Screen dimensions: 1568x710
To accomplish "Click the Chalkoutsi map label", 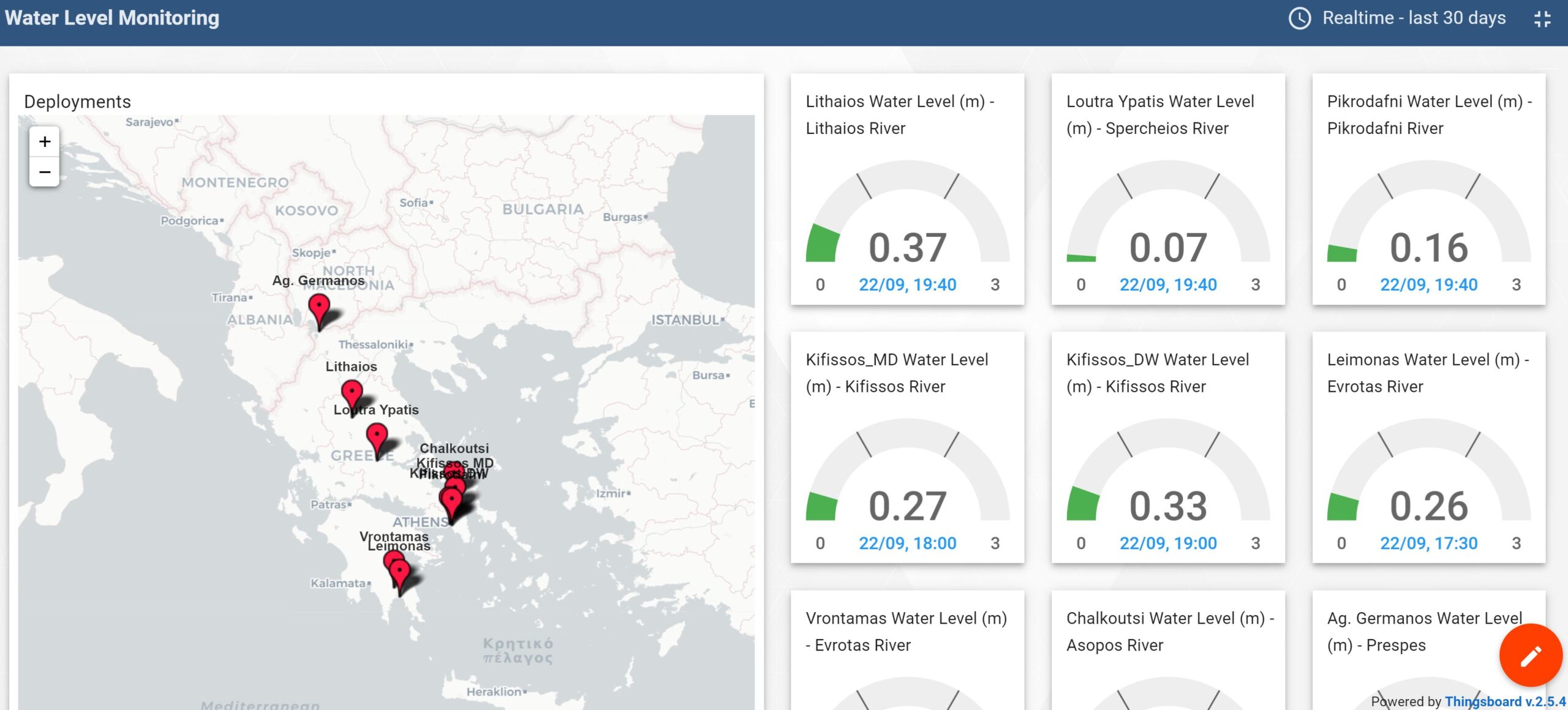I will point(454,448).
